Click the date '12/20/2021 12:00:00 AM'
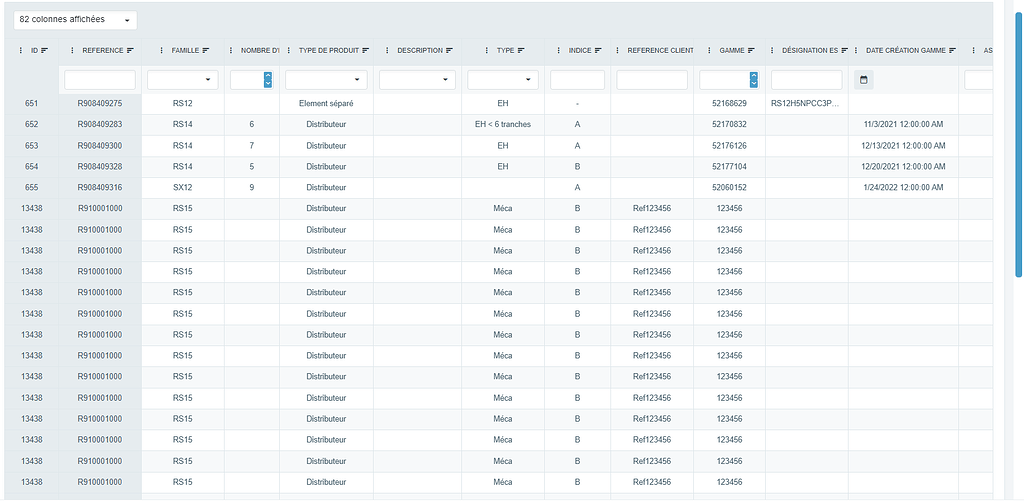 [903, 166]
